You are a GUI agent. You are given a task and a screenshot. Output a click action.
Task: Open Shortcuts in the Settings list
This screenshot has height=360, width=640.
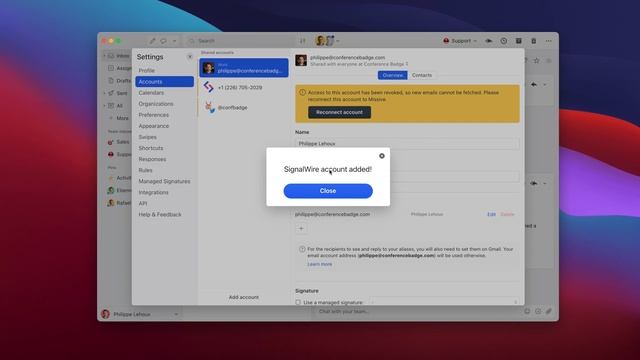151,148
